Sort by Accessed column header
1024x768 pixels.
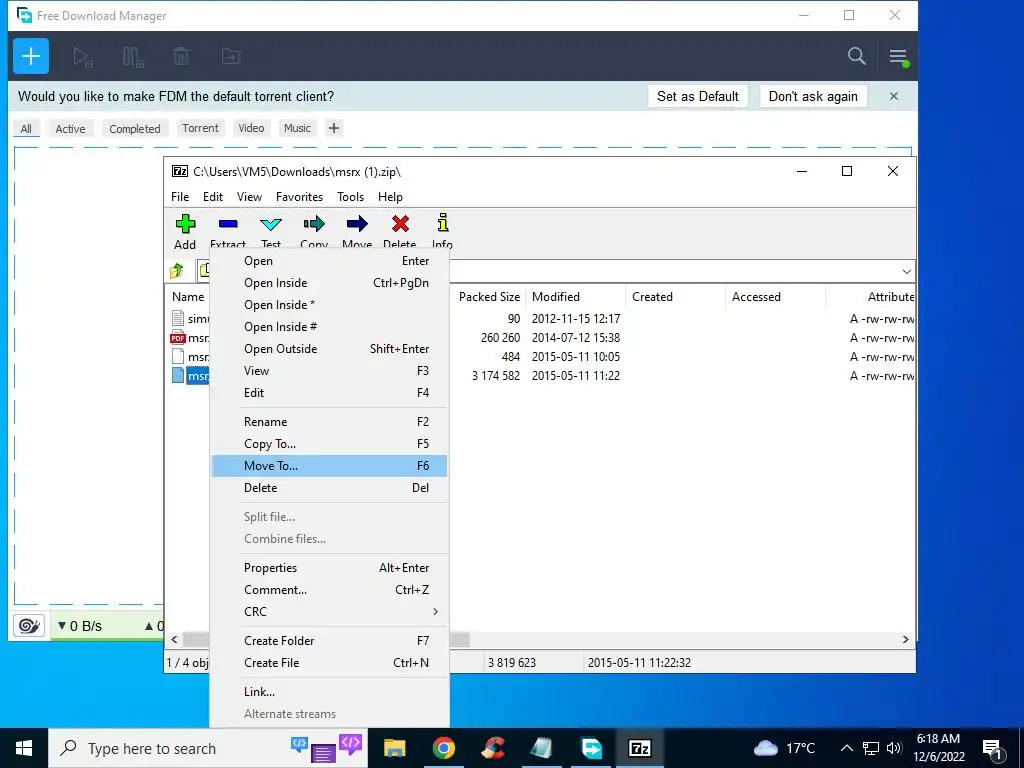775,296
